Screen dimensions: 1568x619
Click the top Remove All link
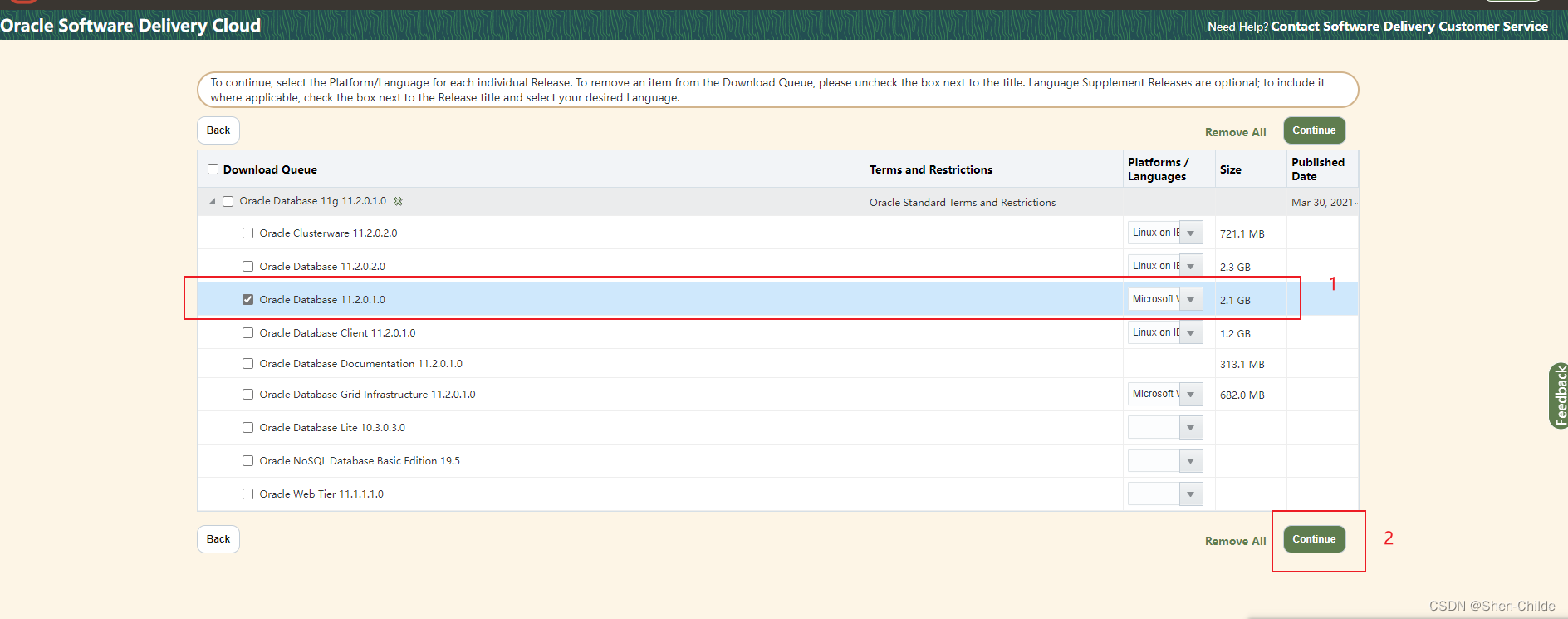point(1235,132)
